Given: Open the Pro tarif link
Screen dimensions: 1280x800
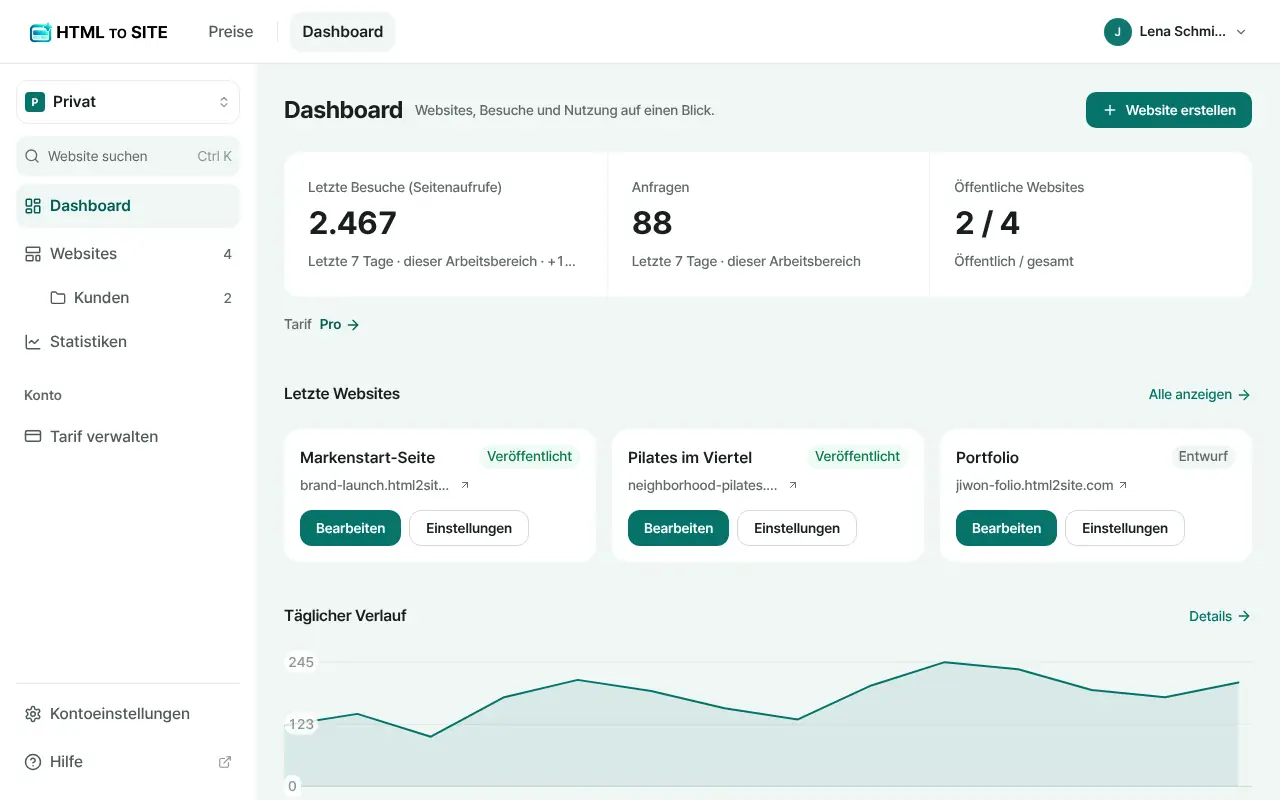Looking at the screenshot, I should click(339, 324).
